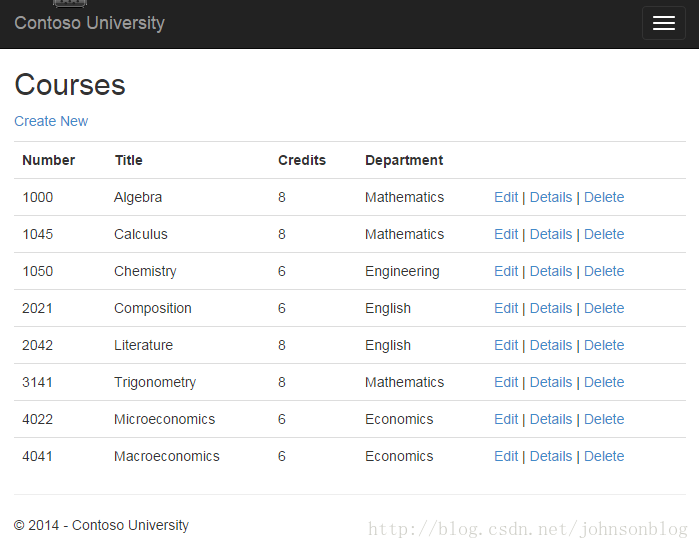Select the Trigonometry title cell
The image size is (699, 549).
click(155, 382)
